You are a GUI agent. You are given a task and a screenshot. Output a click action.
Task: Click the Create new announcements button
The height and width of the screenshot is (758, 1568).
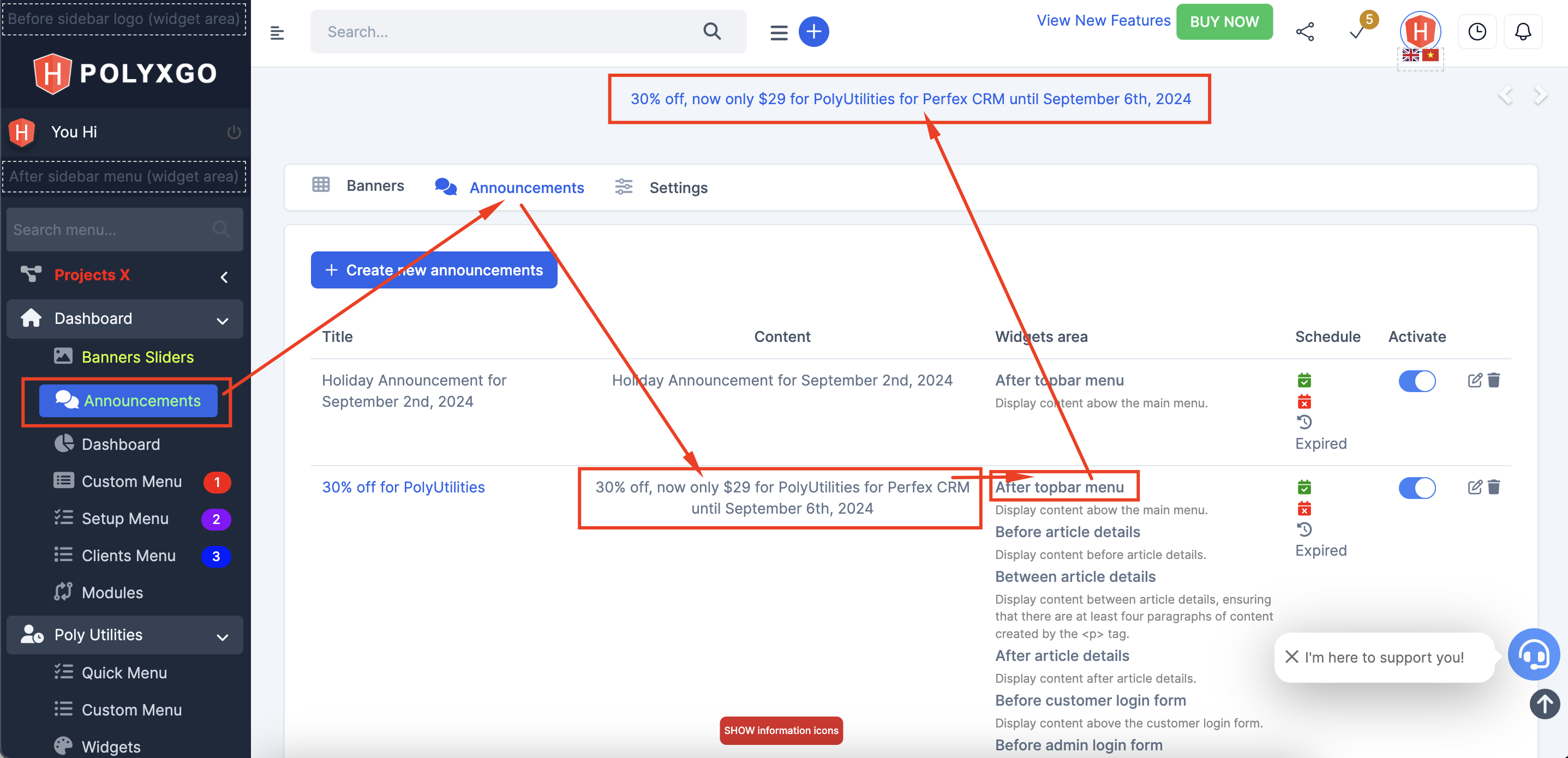click(433, 270)
